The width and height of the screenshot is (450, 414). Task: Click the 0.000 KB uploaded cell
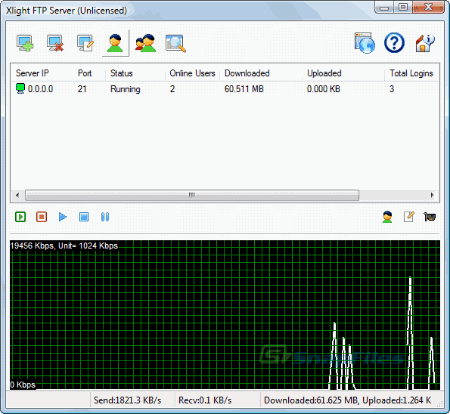point(324,89)
